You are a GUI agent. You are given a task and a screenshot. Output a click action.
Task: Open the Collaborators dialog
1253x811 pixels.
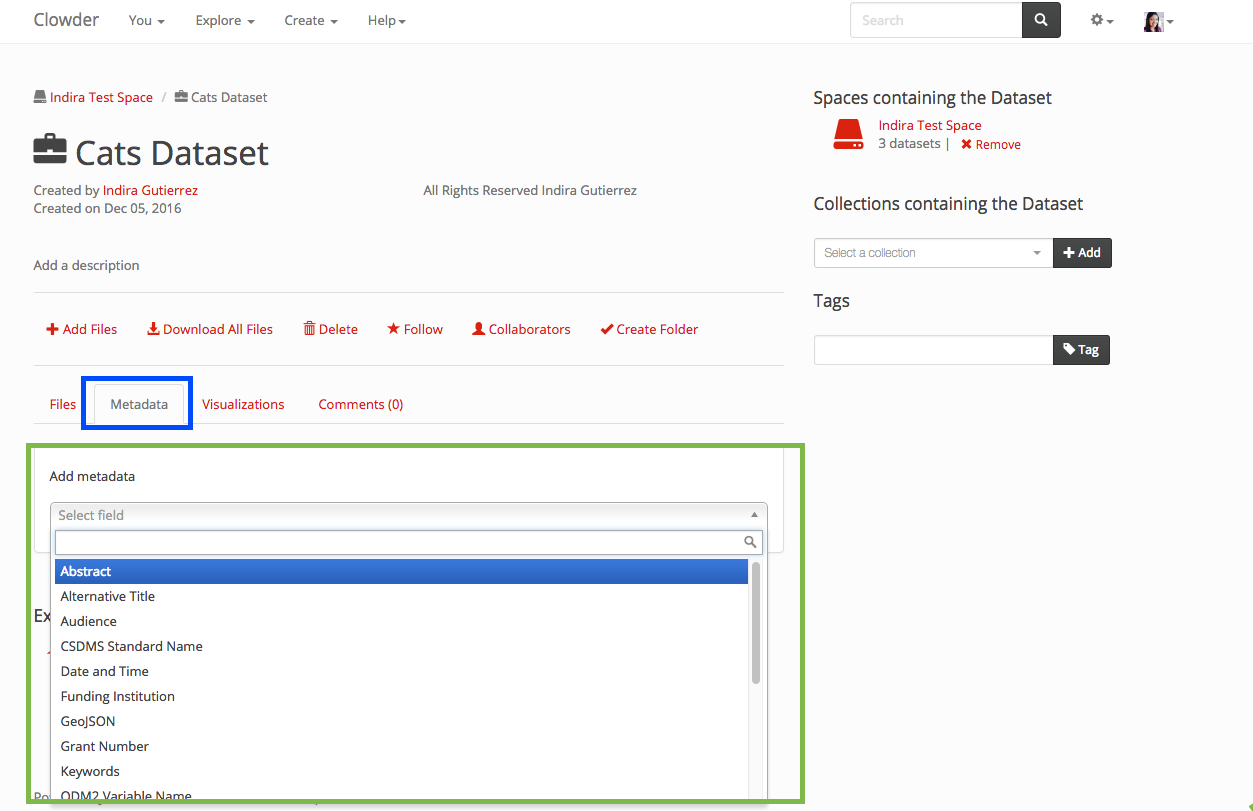click(x=521, y=329)
